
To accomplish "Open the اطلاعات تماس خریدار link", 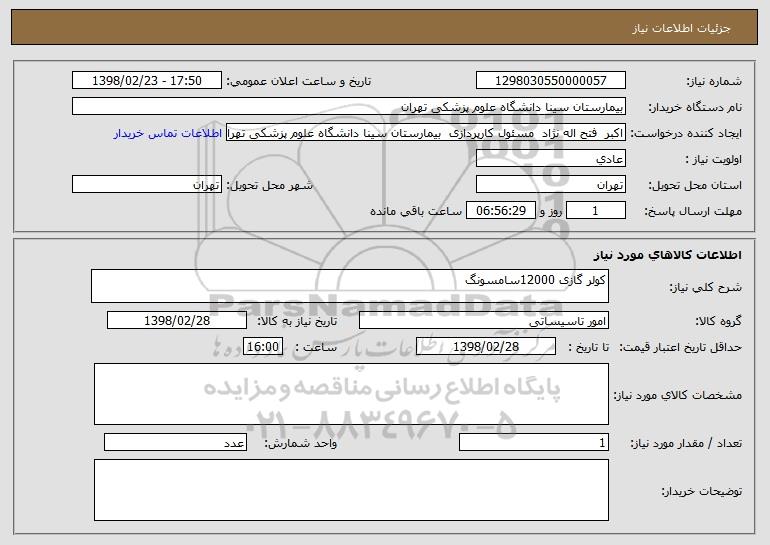I will [167, 134].
